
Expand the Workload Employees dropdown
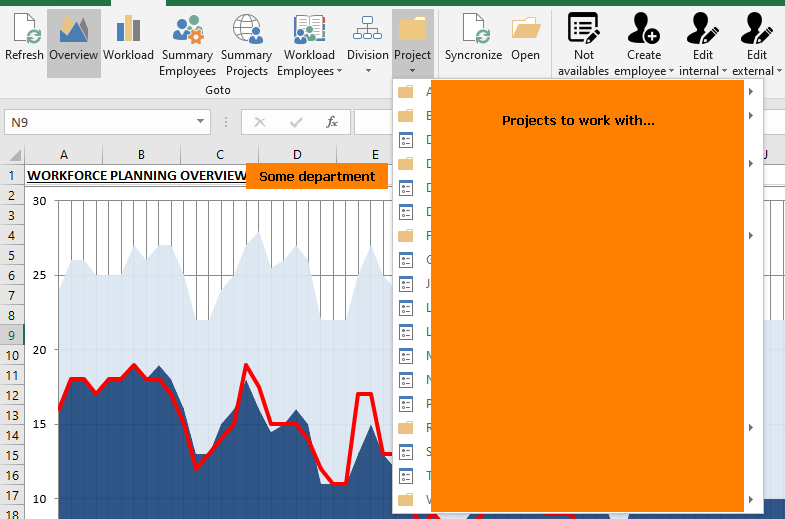(x=339, y=71)
